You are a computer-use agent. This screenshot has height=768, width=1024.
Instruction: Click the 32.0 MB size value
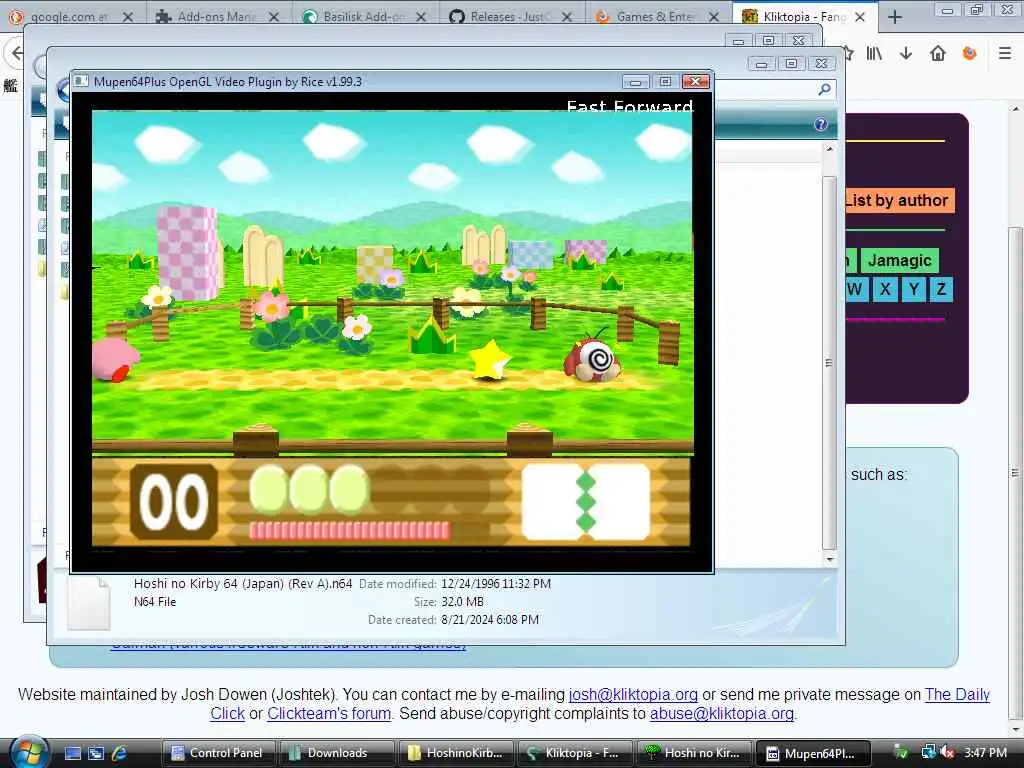click(462, 602)
